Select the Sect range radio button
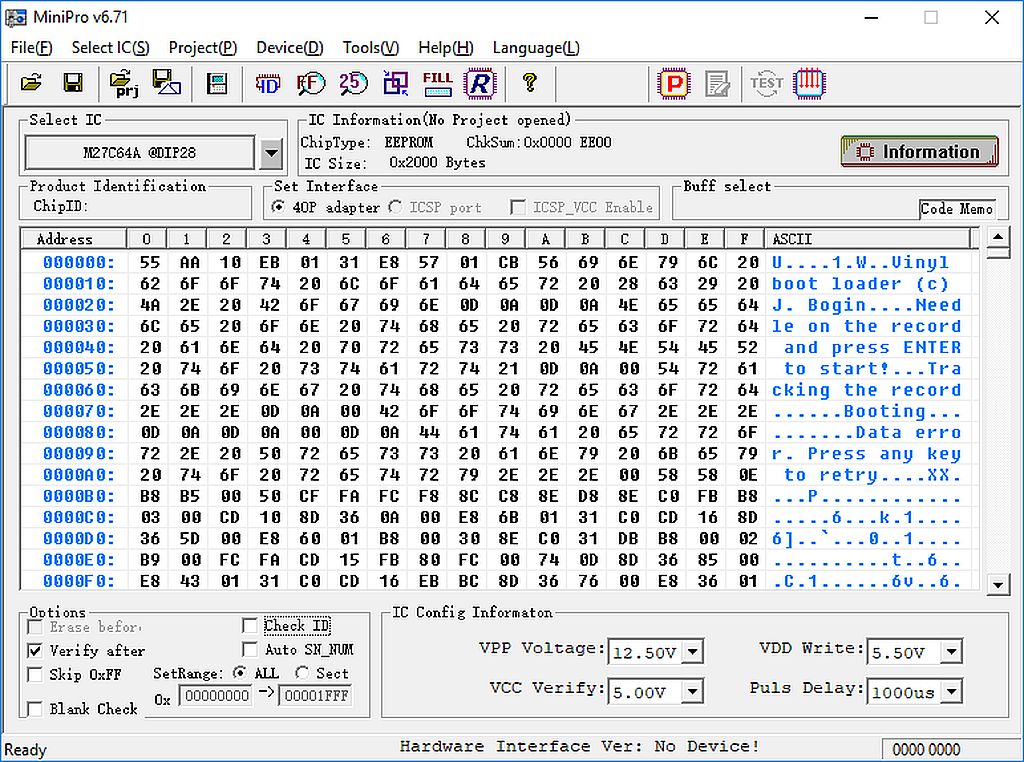The image size is (1024, 762). click(x=301, y=673)
